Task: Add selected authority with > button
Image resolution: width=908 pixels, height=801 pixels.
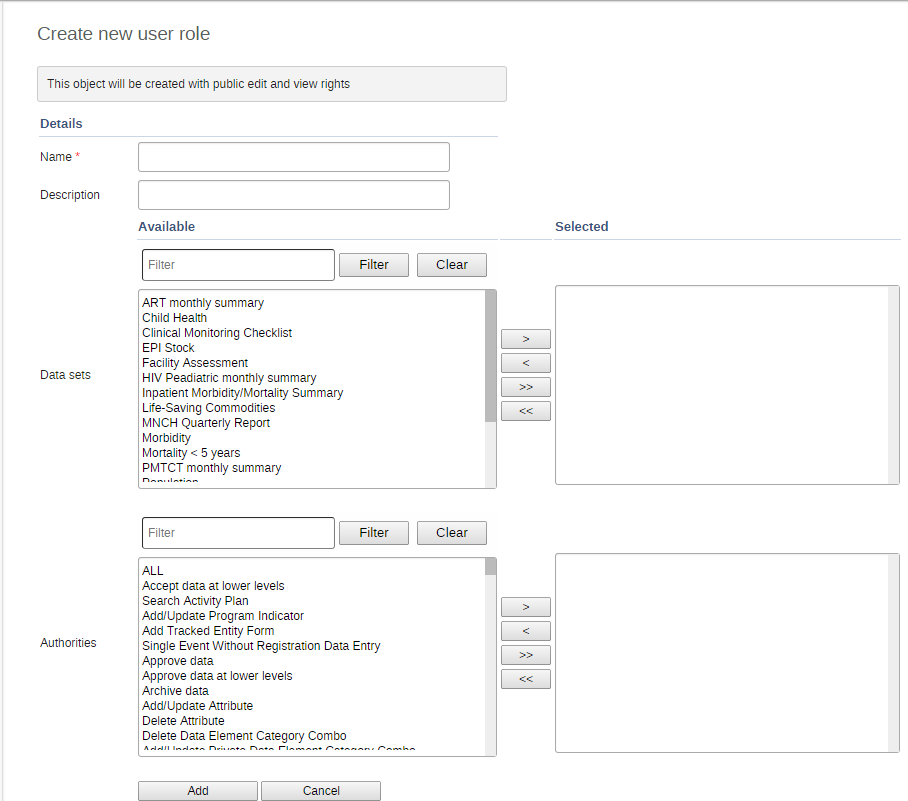Action: 525,607
